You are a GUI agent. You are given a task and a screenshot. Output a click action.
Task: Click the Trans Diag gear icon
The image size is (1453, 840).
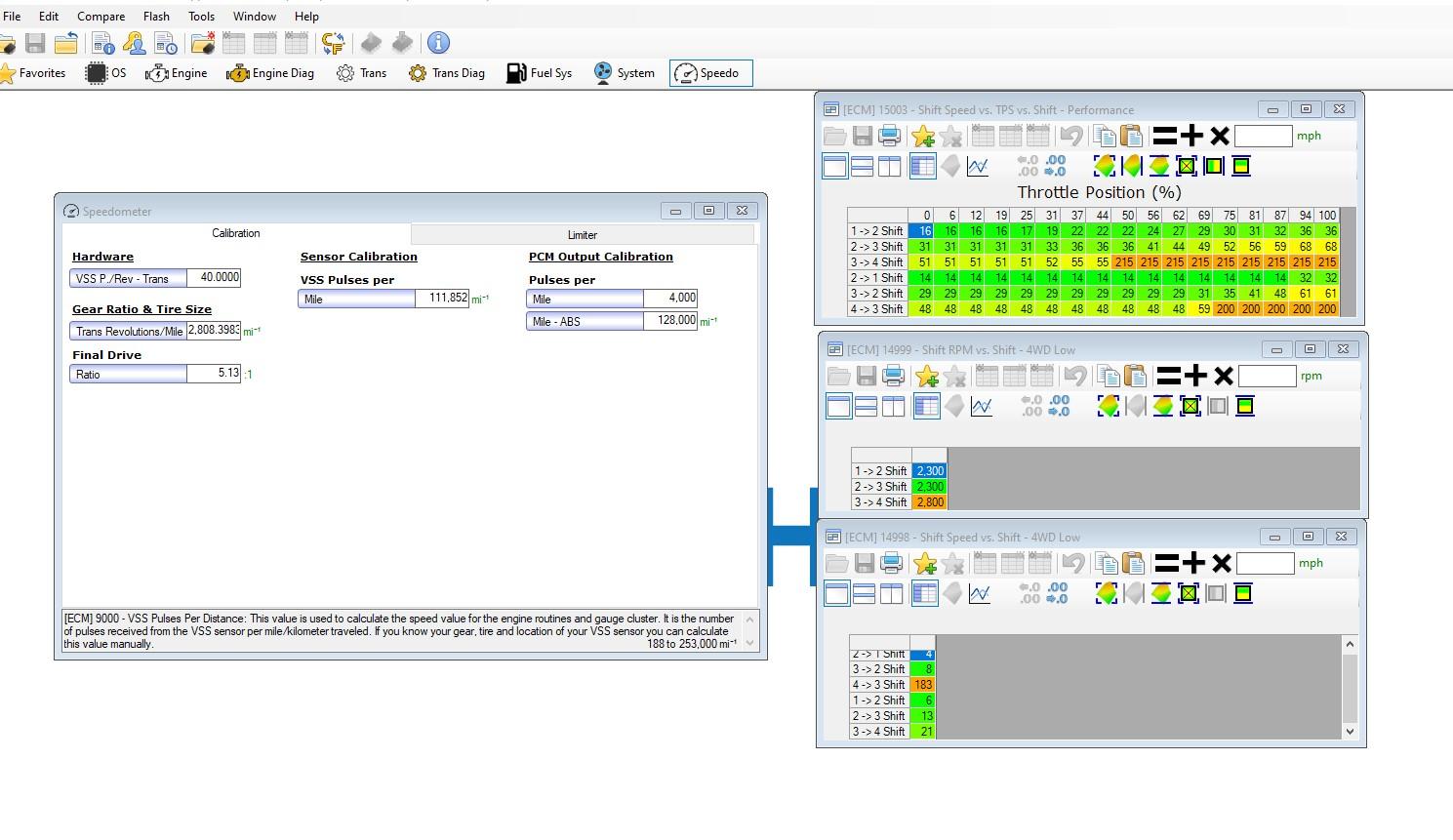tap(418, 73)
